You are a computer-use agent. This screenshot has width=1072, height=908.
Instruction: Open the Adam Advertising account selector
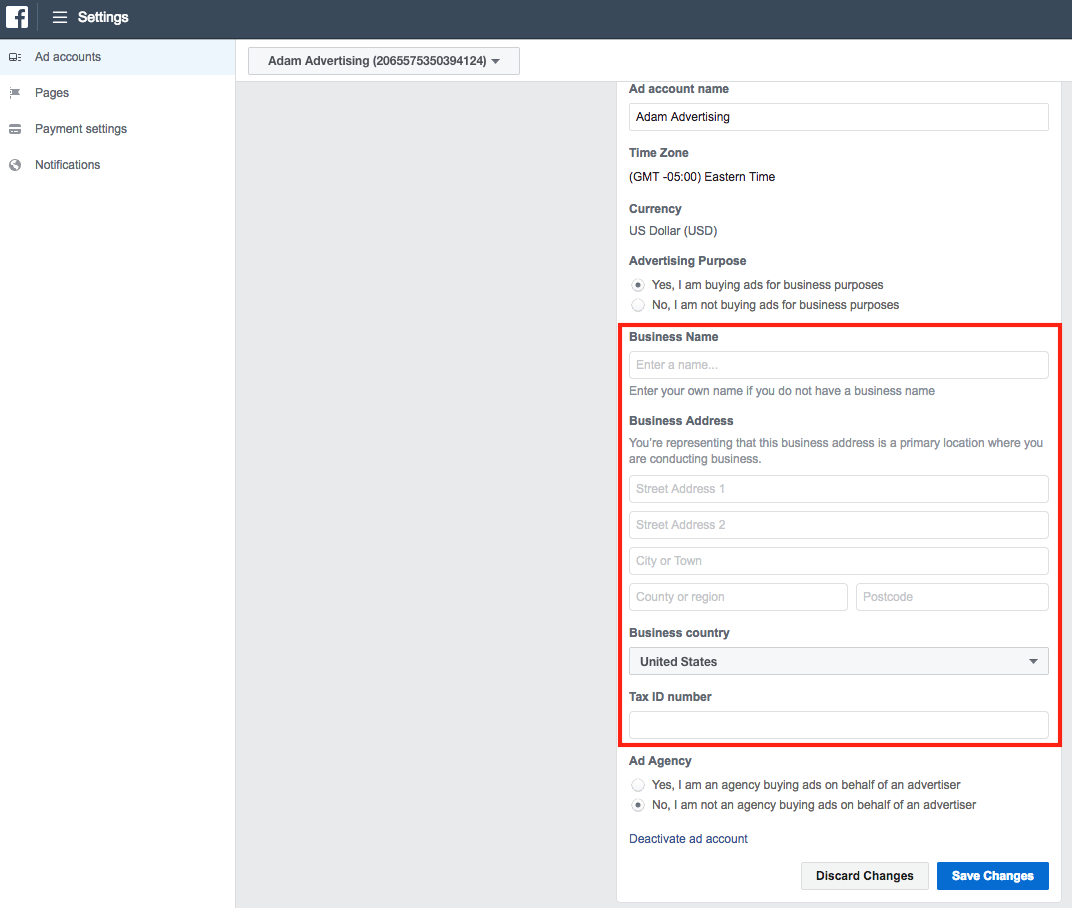(x=383, y=60)
